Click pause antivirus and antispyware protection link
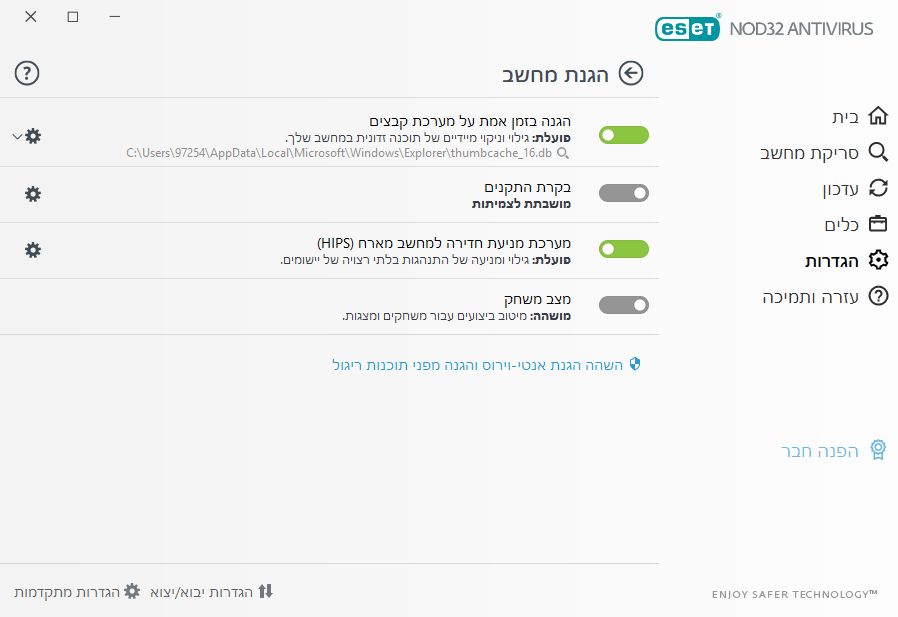This screenshot has width=898, height=617. (x=486, y=365)
